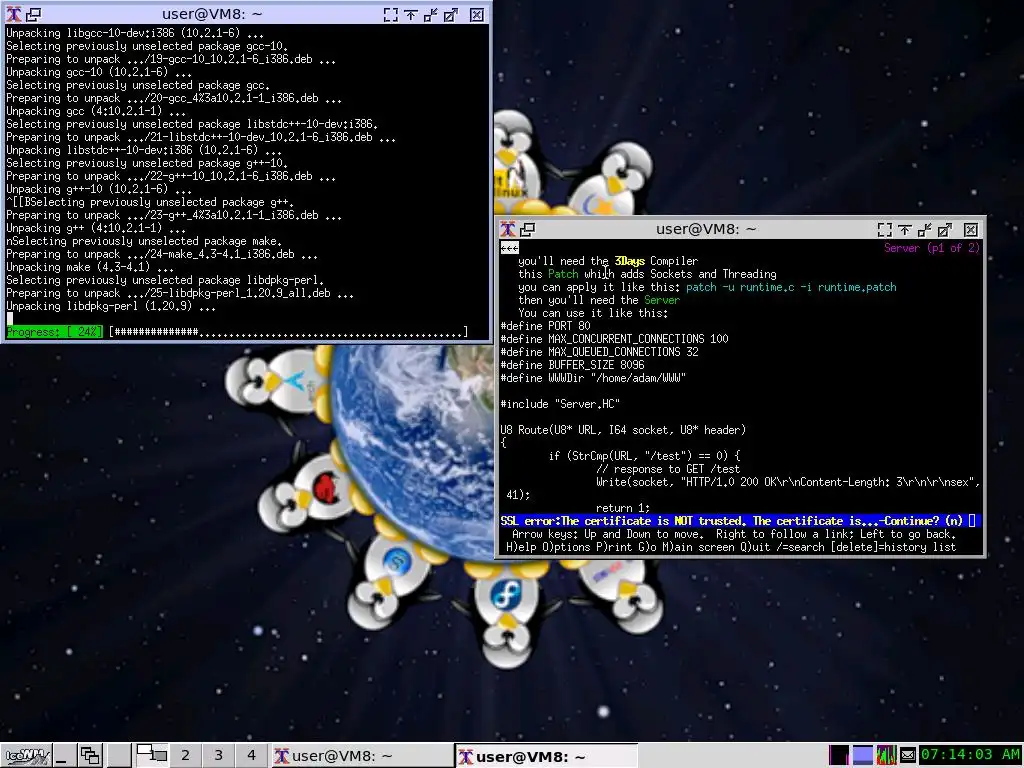Viewport: 1024px width, 768px height.
Task: Click the 'Arrow keys: Up and Down' help line
Action: pyautogui.click(x=734, y=534)
